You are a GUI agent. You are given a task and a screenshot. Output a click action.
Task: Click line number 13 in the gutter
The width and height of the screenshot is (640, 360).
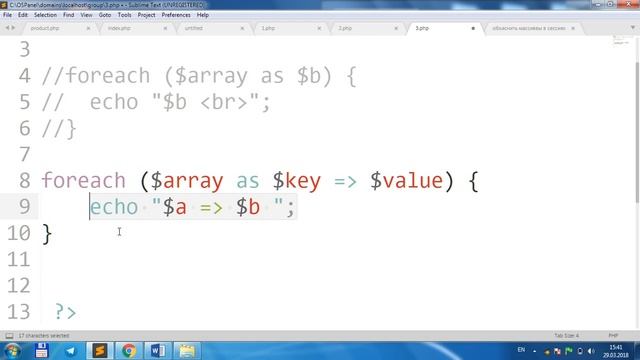pos(18,312)
